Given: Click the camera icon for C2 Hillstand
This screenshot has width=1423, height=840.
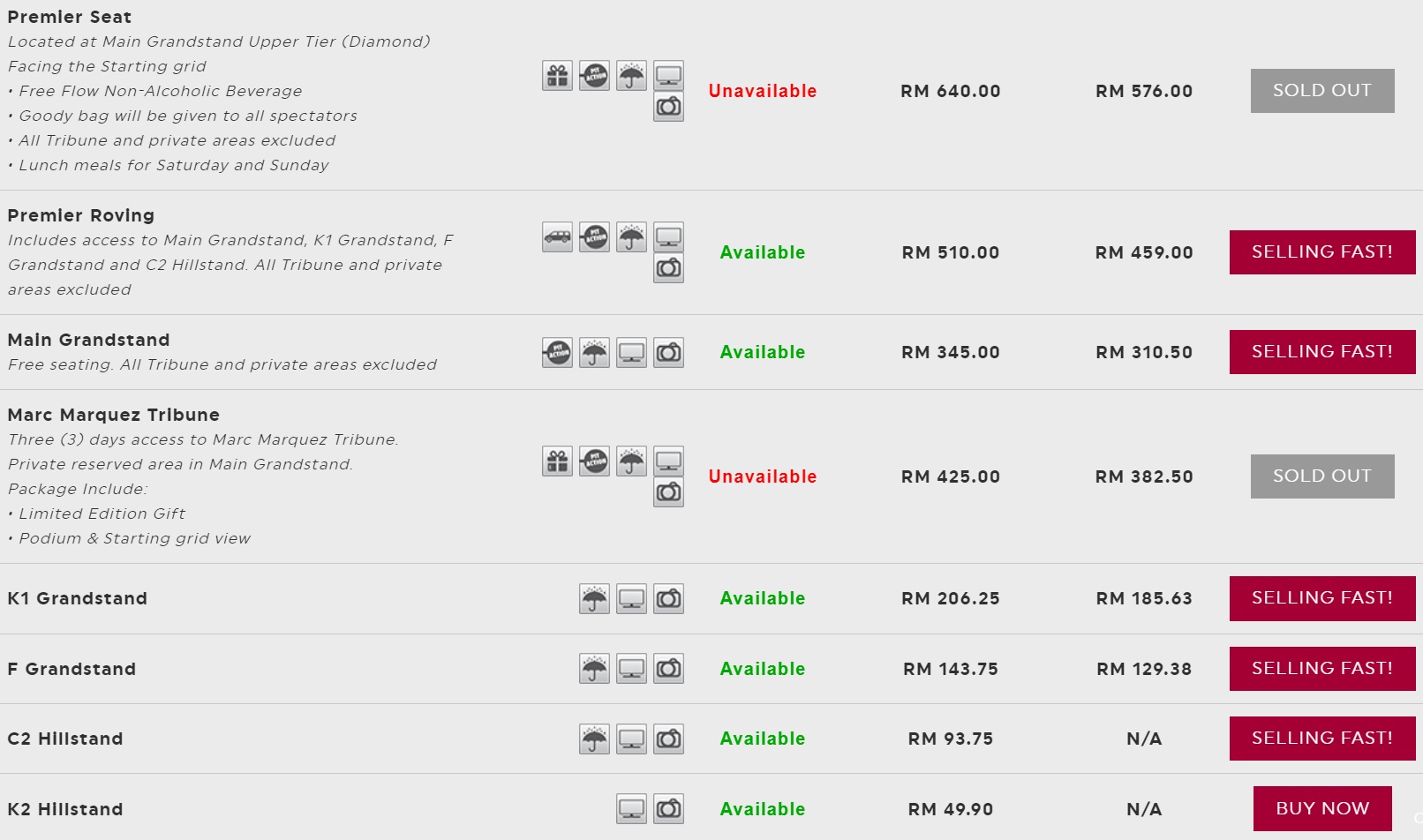Looking at the screenshot, I should tap(668, 739).
